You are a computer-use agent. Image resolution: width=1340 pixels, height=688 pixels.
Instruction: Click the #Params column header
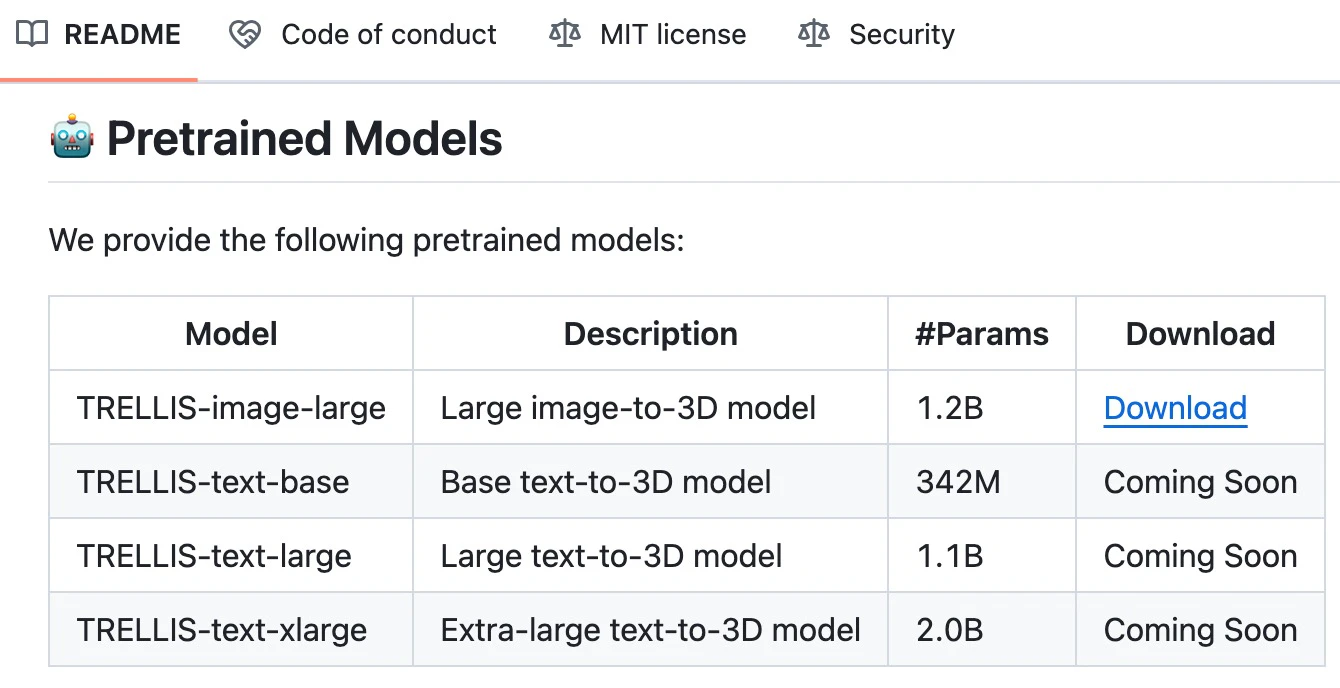coord(982,334)
